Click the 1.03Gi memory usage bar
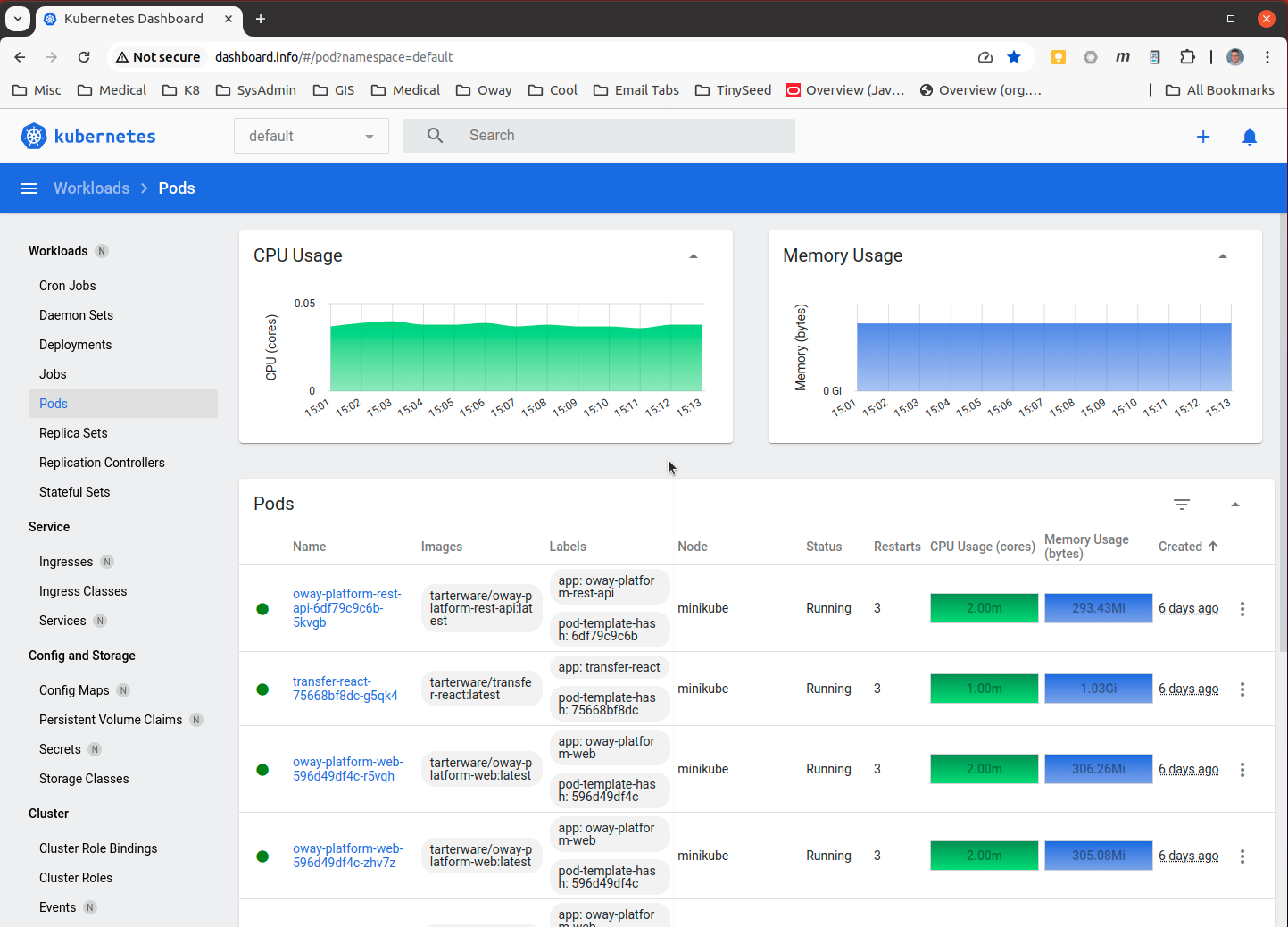The width and height of the screenshot is (1288, 927). coord(1099,689)
